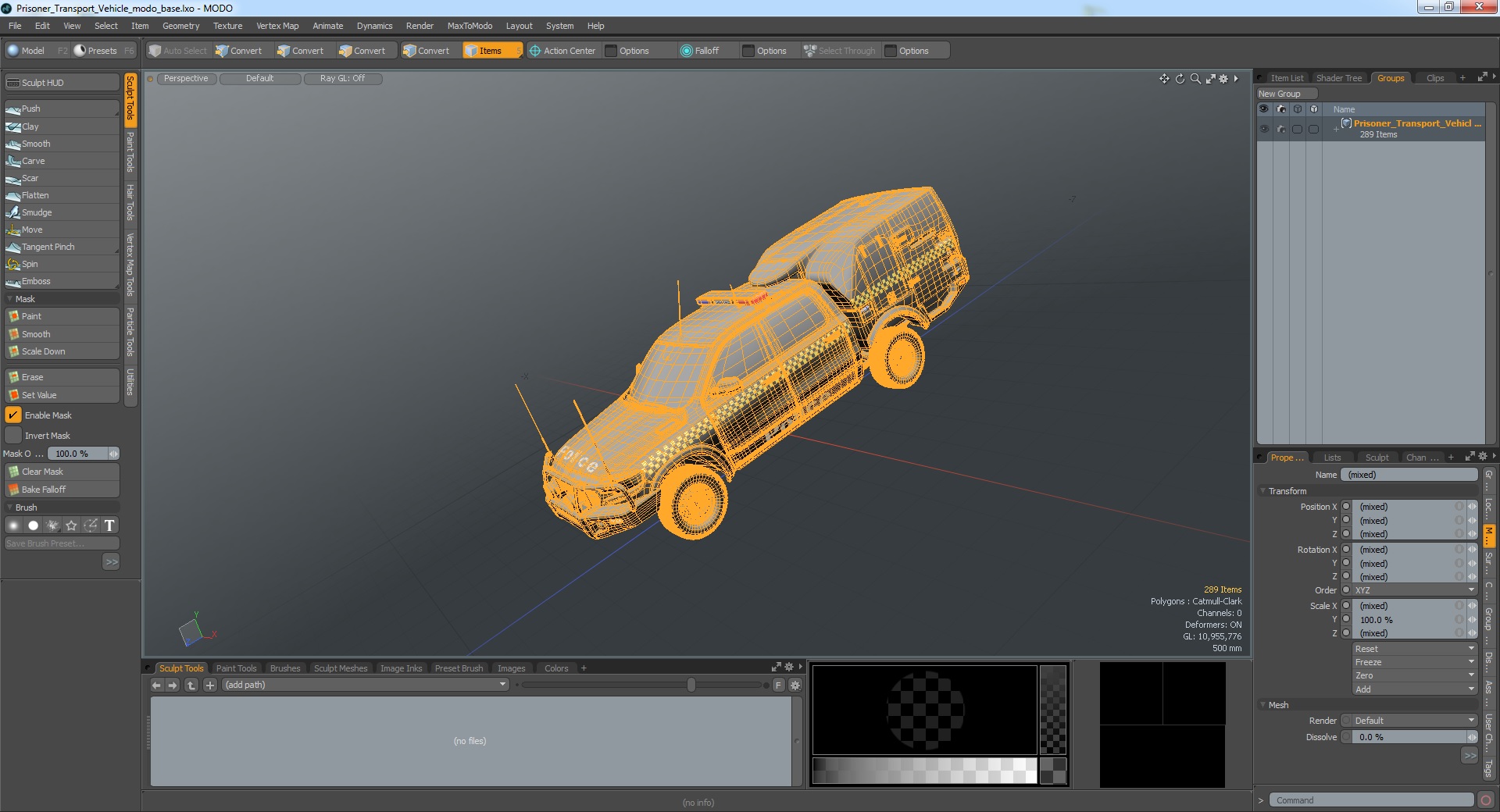Click the viewport zoom magnifier icon

1195,79
